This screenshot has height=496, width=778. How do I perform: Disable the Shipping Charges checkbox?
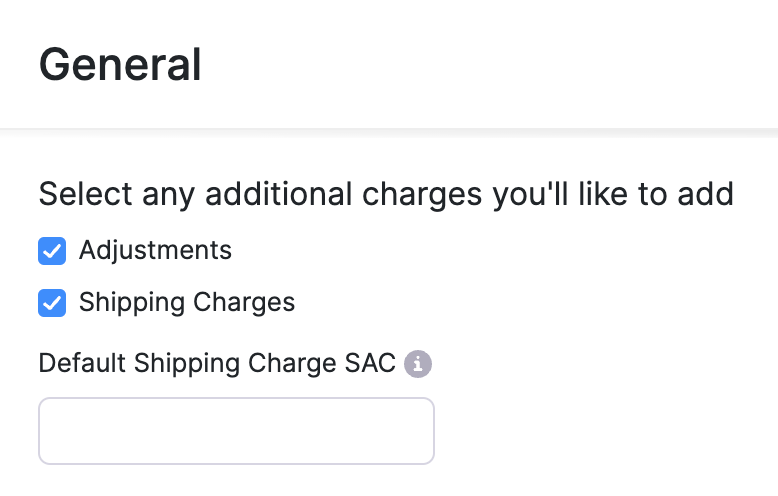(x=52, y=303)
